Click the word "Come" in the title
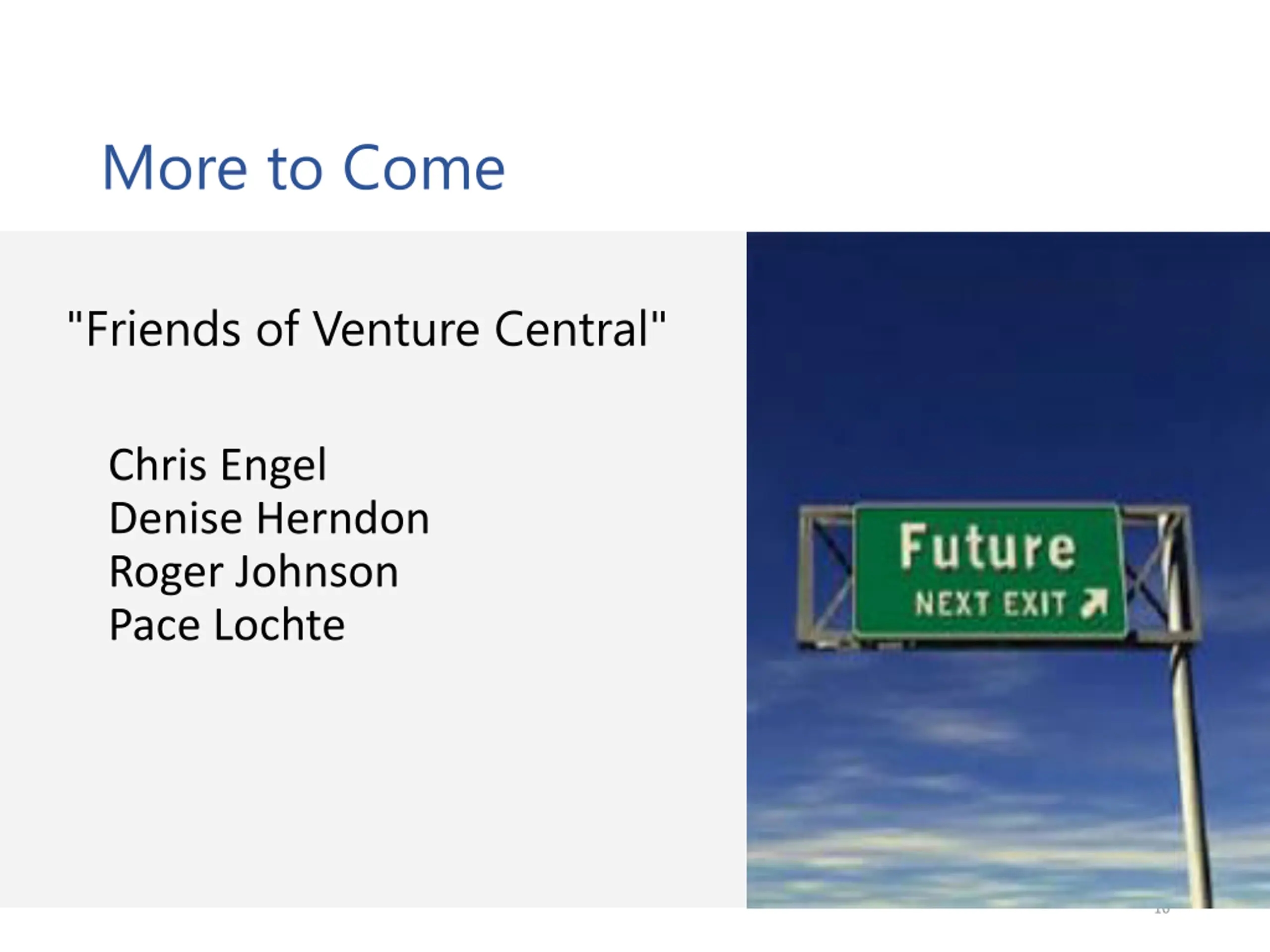Image resolution: width=1270 pixels, height=952 pixels. tap(424, 168)
